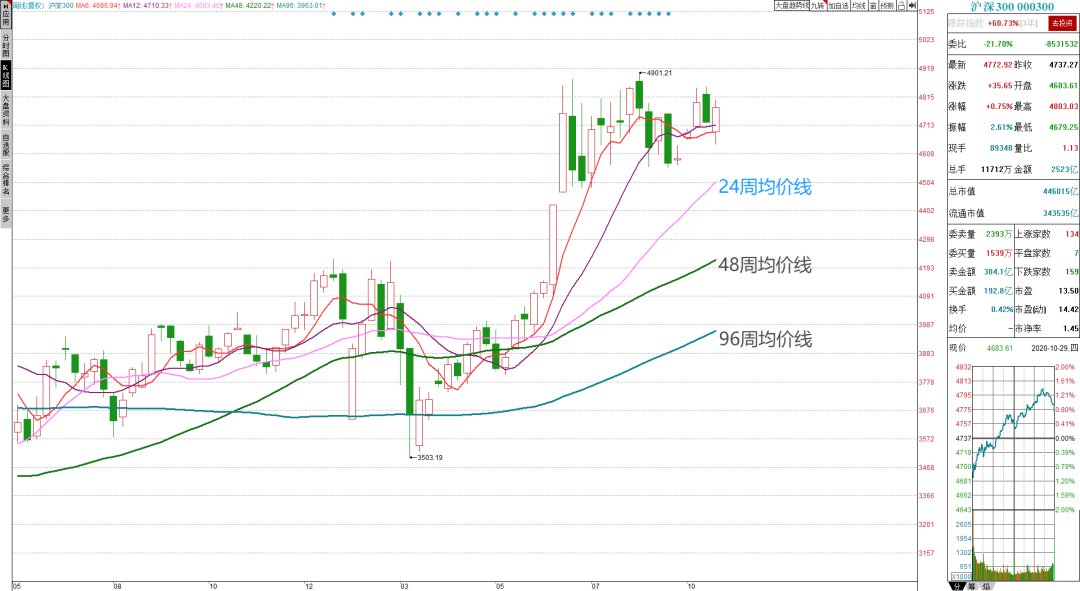Click the red 去投资 button
The height and width of the screenshot is (591, 1080).
coord(1061,23)
